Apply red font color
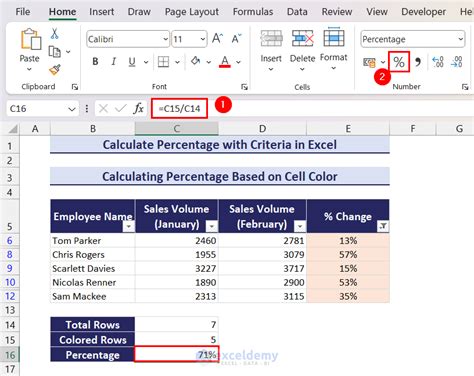 pos(225,62)
